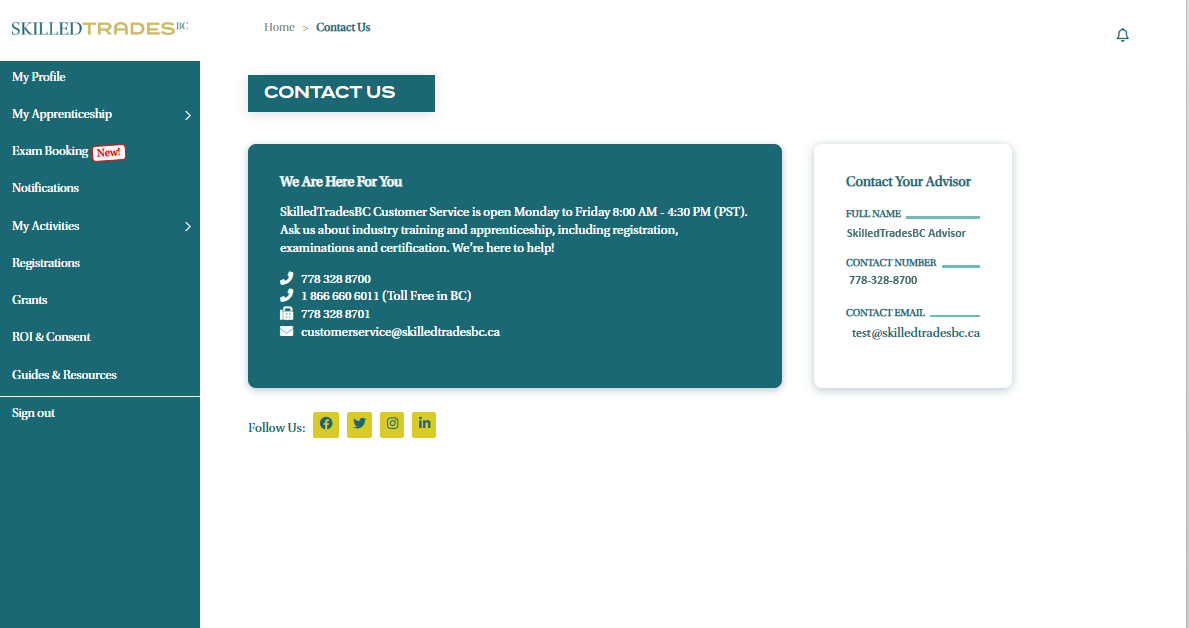This screenshot has width=1189, height=628.
Task: Open Exam Booking in the sidebar
Action: 50,151
